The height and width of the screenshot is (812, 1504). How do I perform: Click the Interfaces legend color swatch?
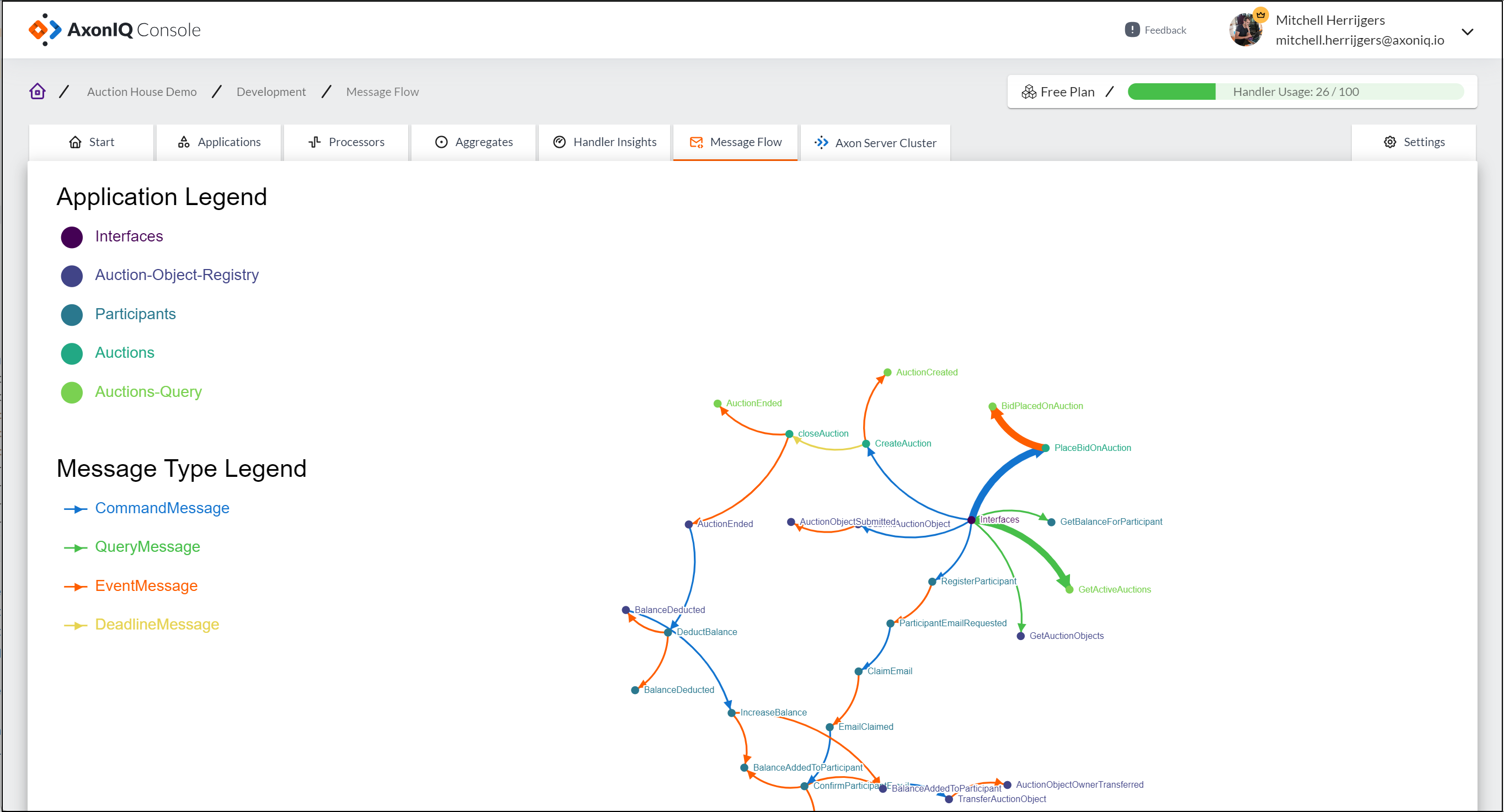point(72,236)
